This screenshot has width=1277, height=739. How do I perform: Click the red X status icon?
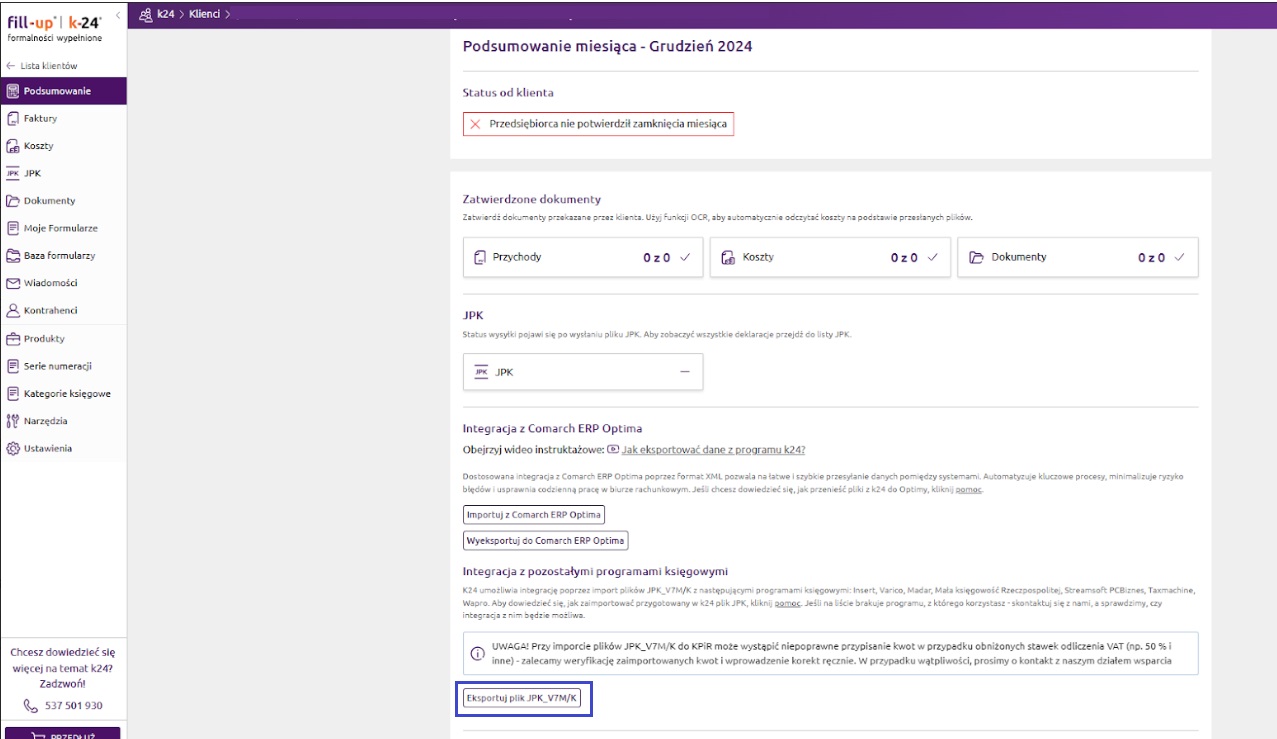click(x=475, y=124)
